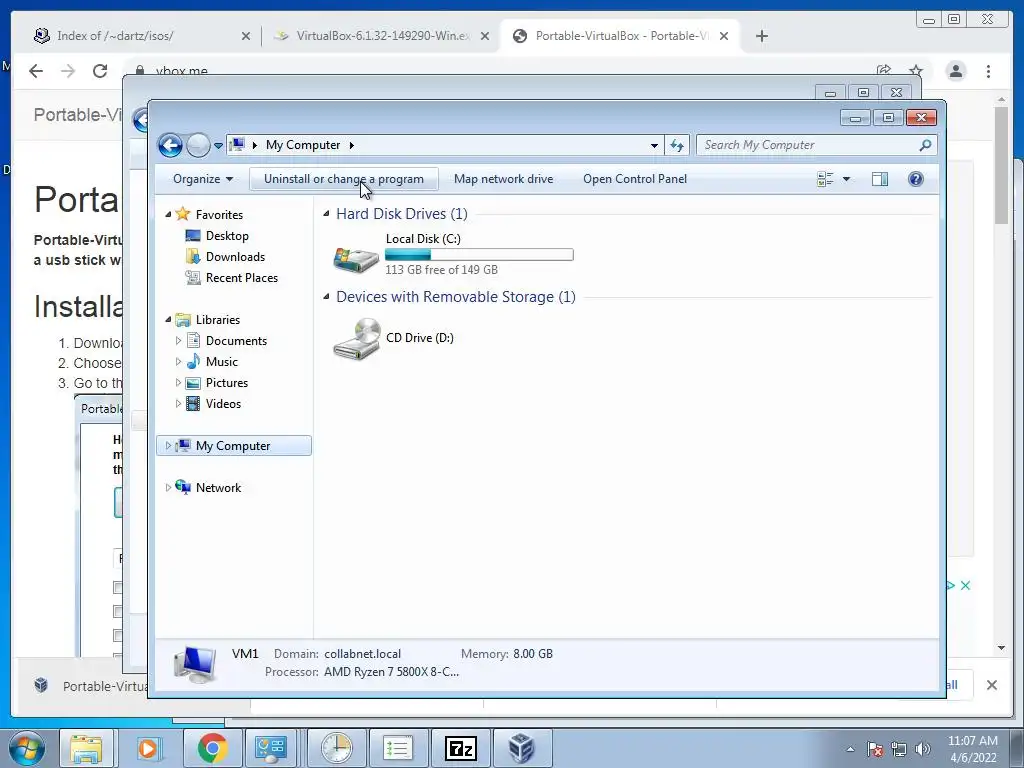
Task: Switch to Portable-VirtualBox browser tab
Action: (x=620, y=36)
